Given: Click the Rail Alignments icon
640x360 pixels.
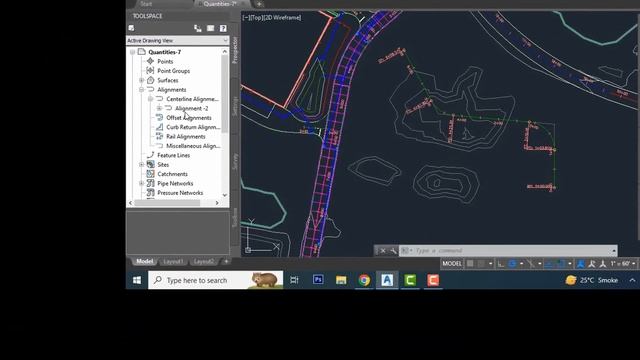Looking at the screenshot, I should 159,136.
